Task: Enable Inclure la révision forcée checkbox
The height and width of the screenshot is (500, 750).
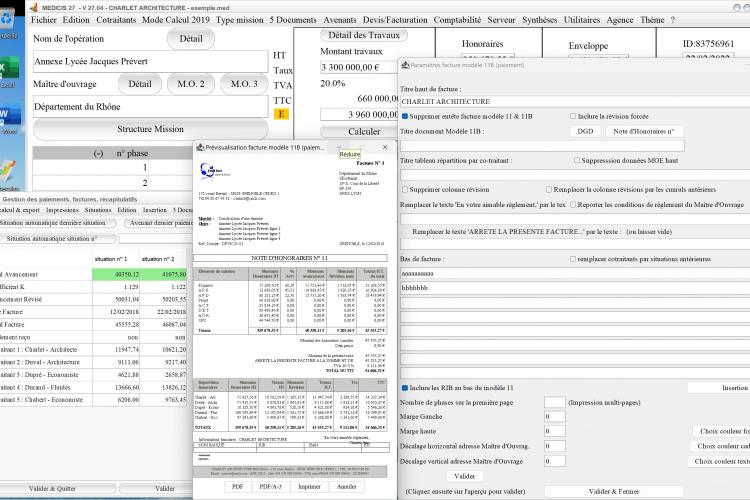Action: click(573, 116)
